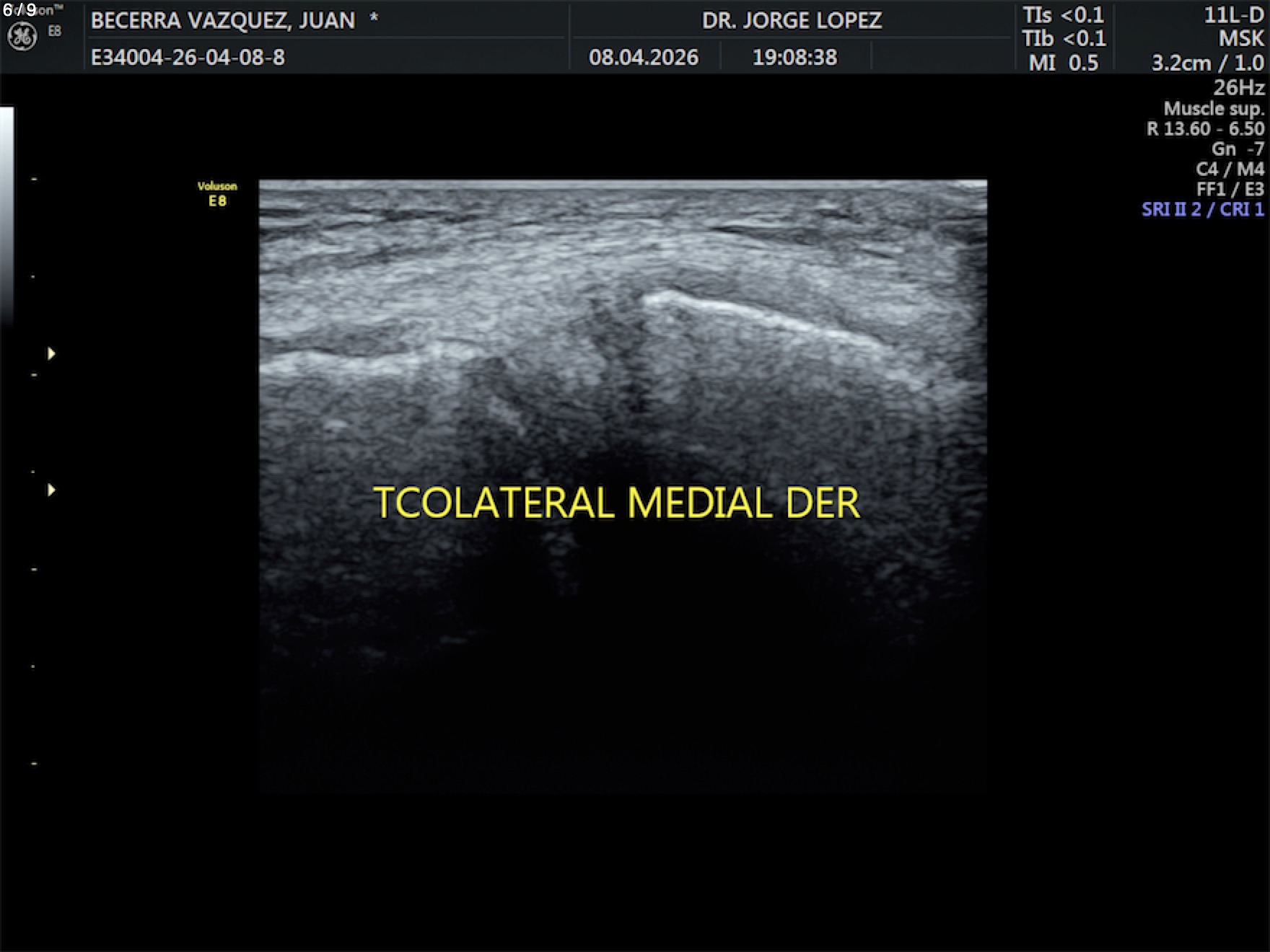Click the patient name BECERRA VAZQUEZ, JUAN
The width and height of the screenshot is (1270, 952).
pos(223,21)
